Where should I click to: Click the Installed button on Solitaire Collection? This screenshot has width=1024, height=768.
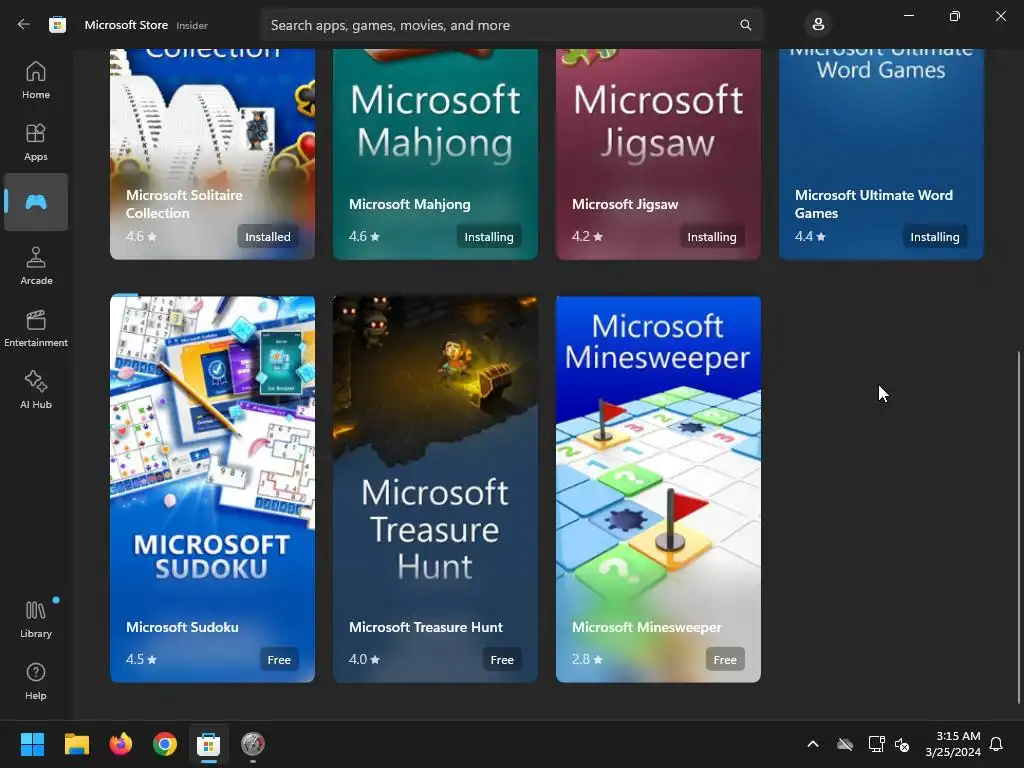(x=268, y=236)
